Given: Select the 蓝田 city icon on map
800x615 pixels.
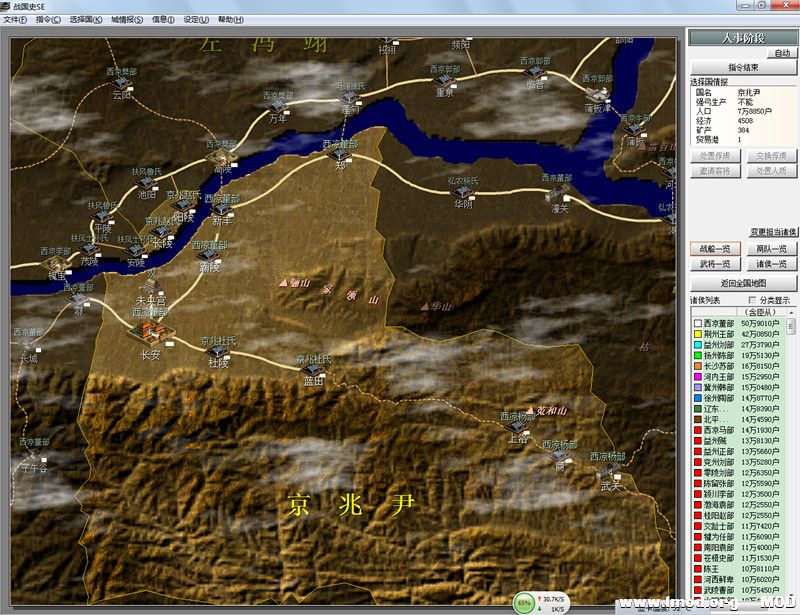Looking at the screenshot, I should point(312,367).
